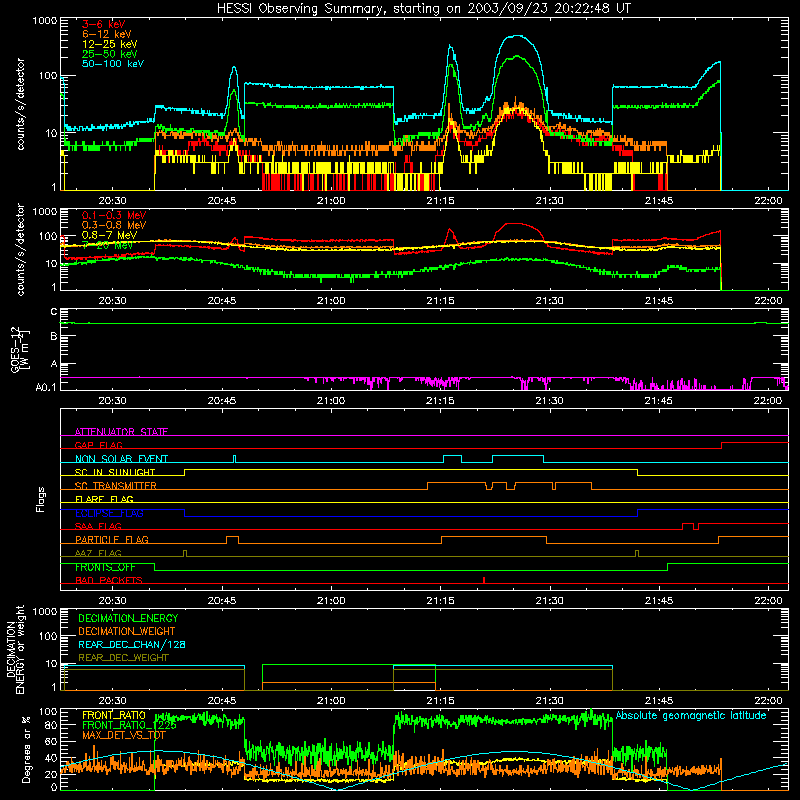800x800 pixels.
Task: Click the 22:00 time label below the GOES panel
Action: [x=768, y=401]
